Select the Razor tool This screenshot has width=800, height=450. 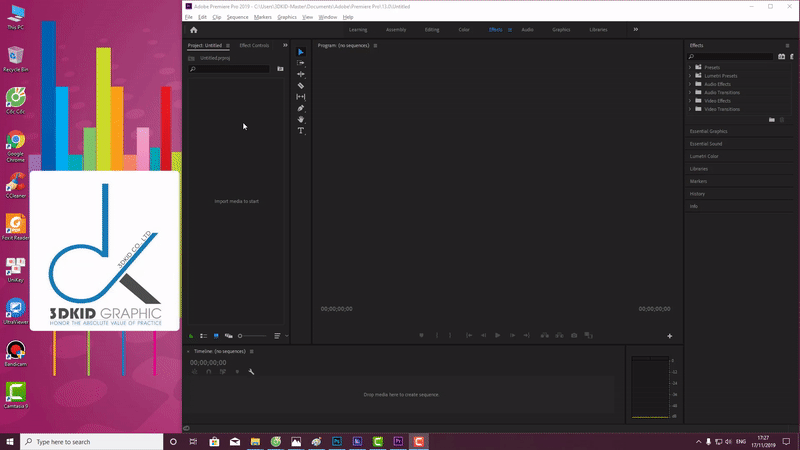click(301, 86)
